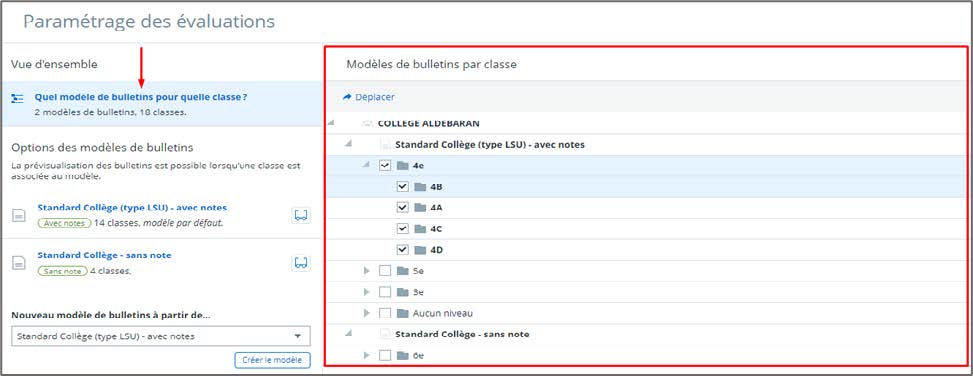This screenshot has height=376, width=973.
Task: Expand the Aucun niveau node
Action: click(x=367, y=313)
